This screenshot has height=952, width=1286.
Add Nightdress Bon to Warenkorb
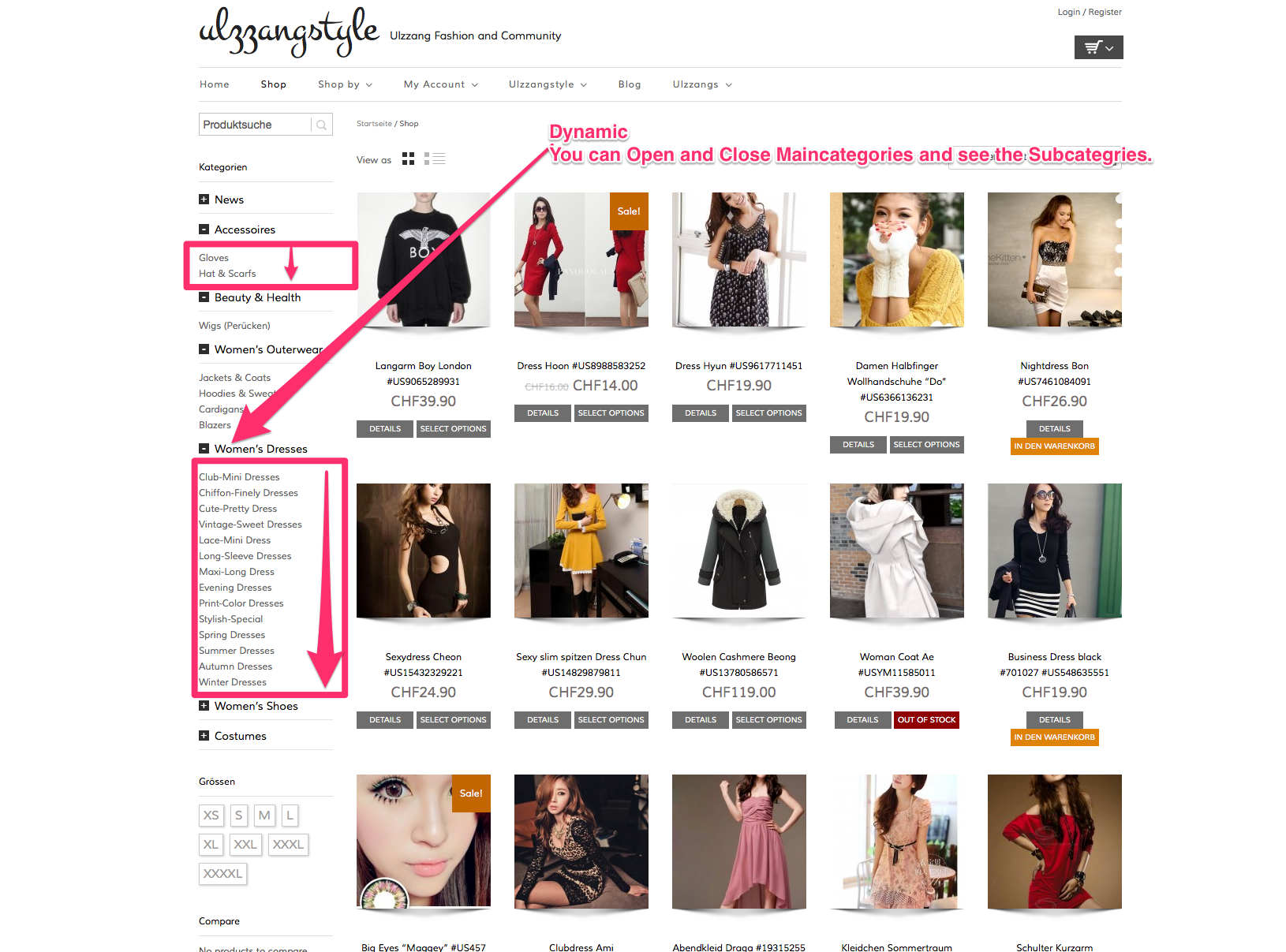tap(1054, 446)
